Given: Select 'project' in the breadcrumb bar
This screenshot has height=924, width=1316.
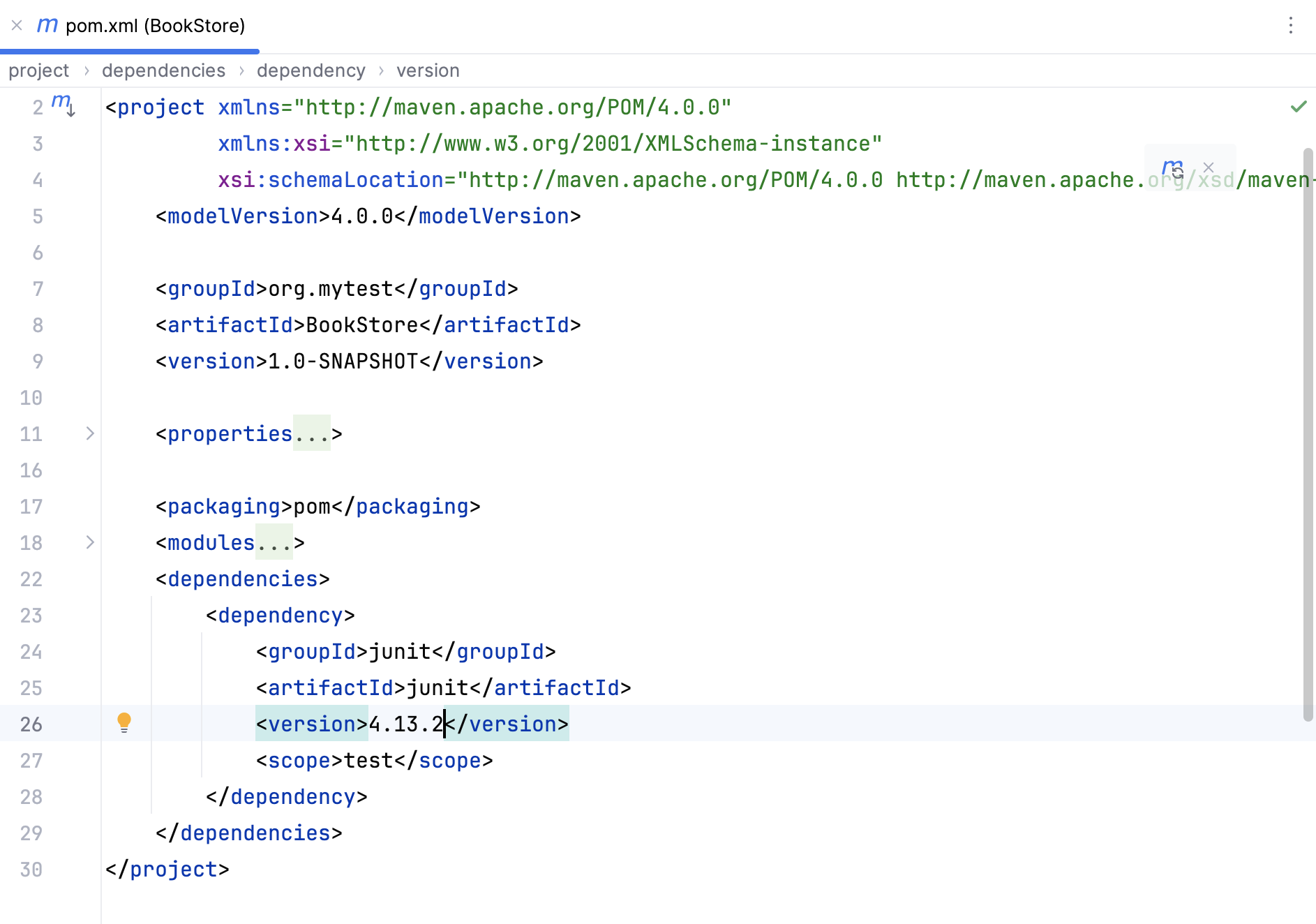Looking at the screenshot, I should point(39,70).
